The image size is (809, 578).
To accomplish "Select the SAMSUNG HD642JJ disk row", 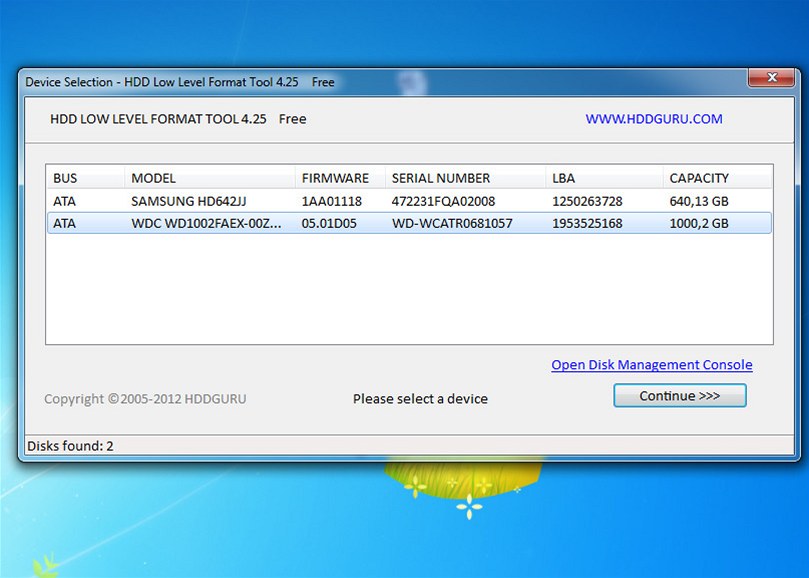I will coord(409,201).
